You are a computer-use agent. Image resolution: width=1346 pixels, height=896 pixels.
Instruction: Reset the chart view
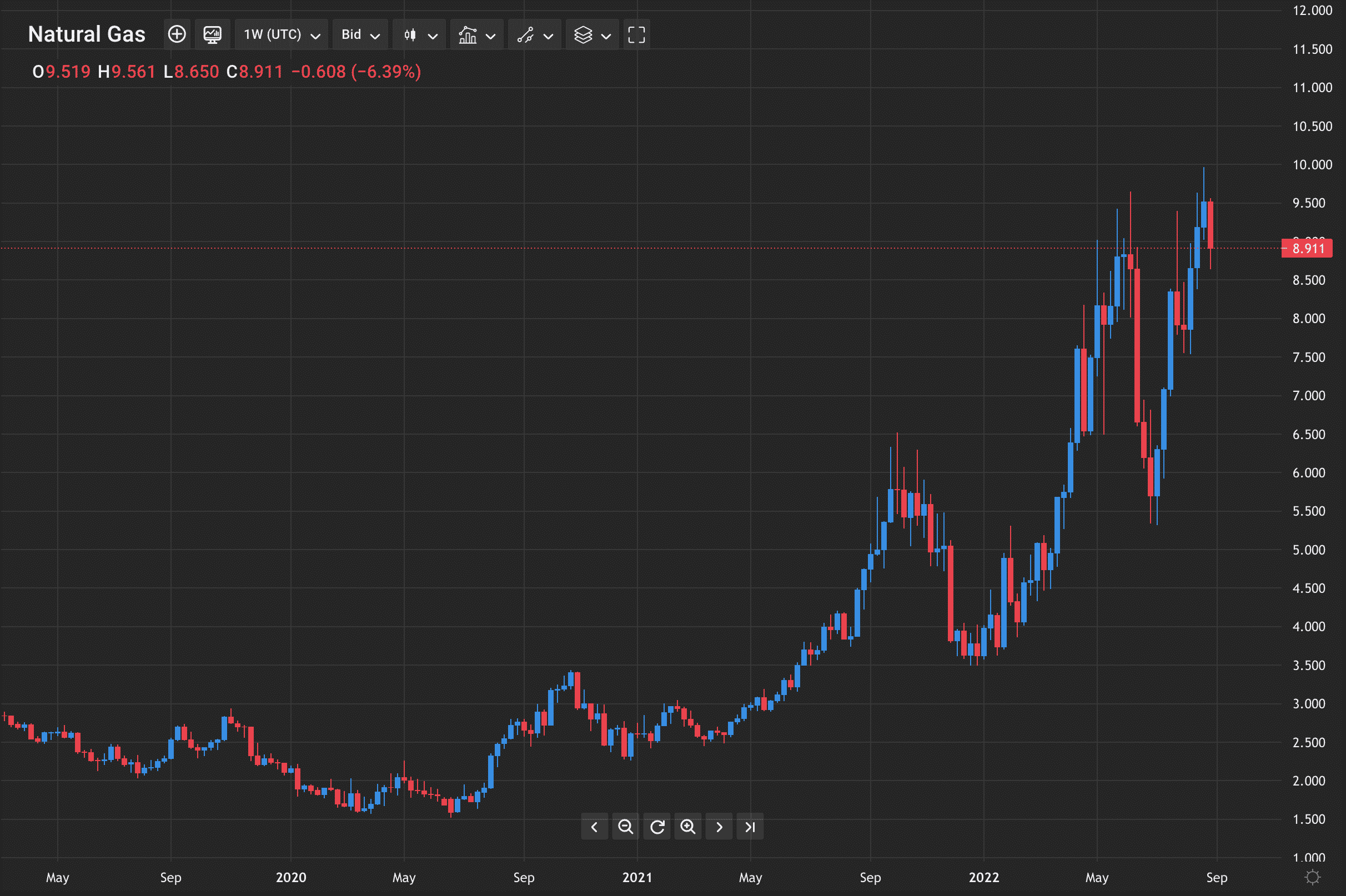point(657,826)
